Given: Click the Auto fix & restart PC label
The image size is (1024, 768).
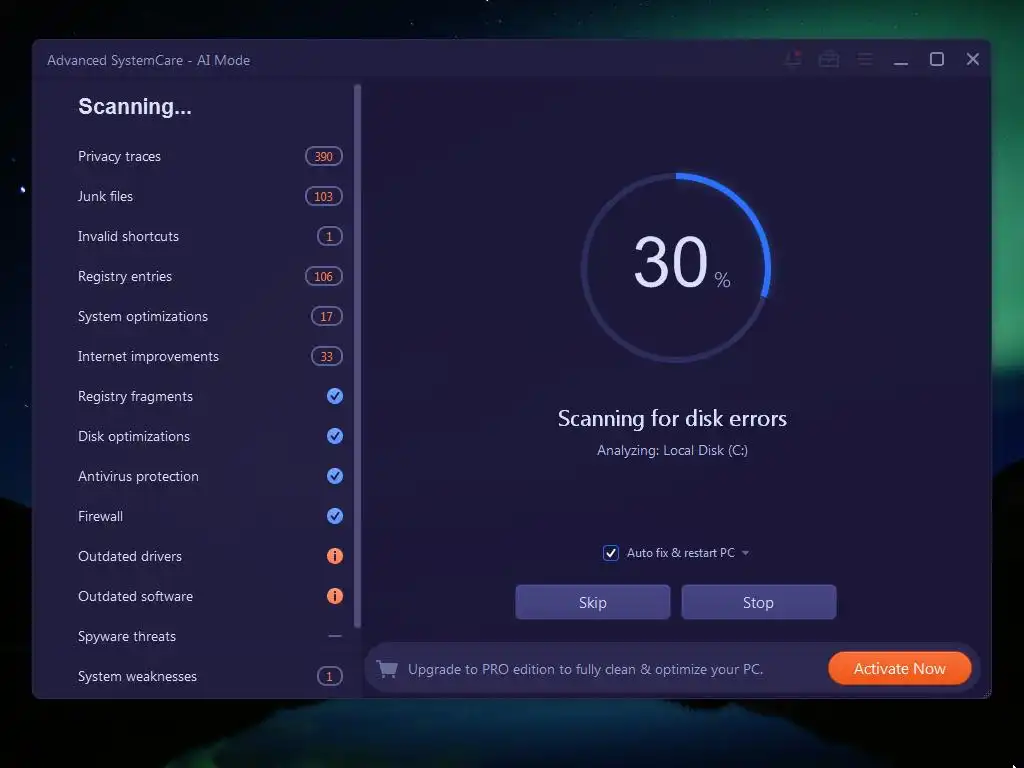Looking at the screenshot, I should coord(680,552).
